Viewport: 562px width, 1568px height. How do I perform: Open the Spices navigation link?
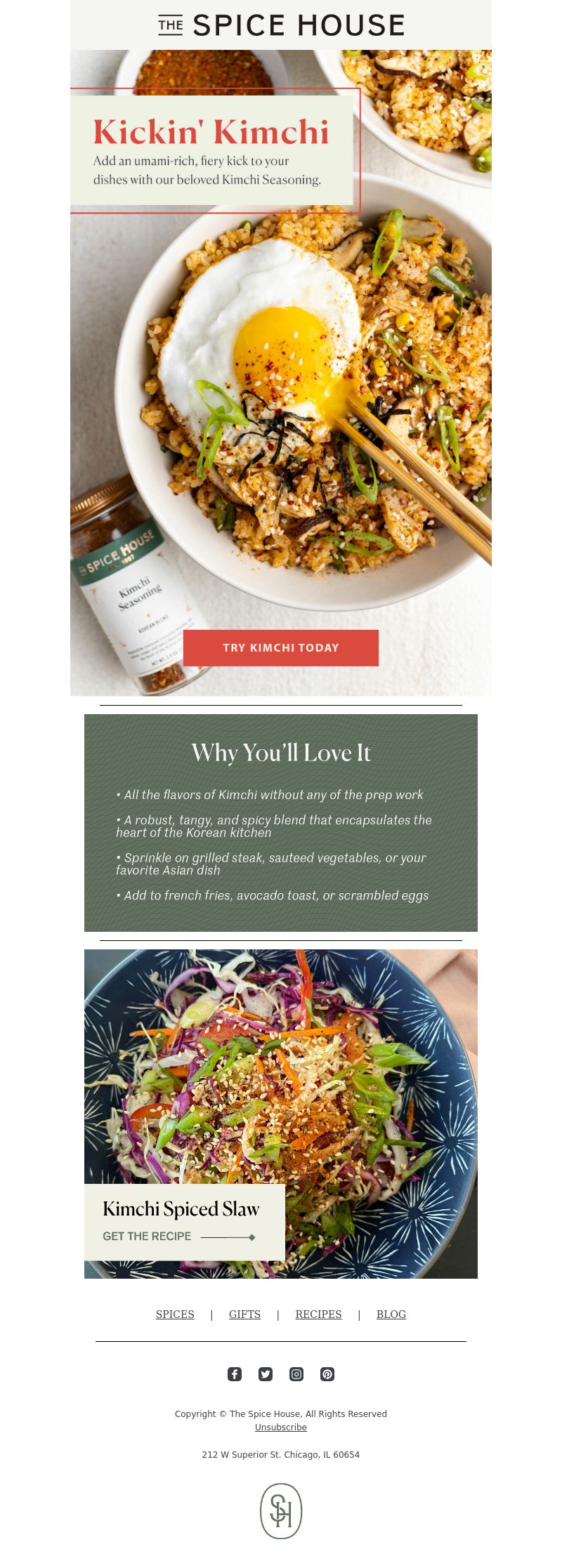175,1315
